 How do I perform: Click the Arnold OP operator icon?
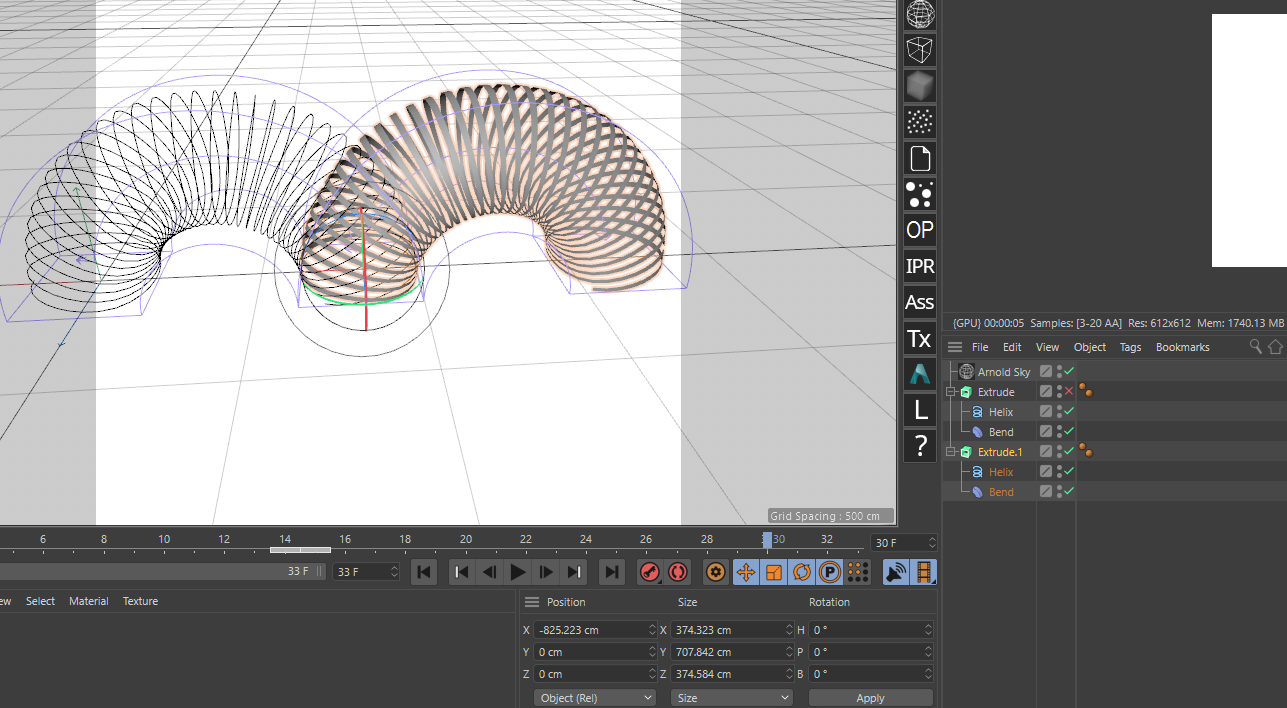(x=919, y=230)
